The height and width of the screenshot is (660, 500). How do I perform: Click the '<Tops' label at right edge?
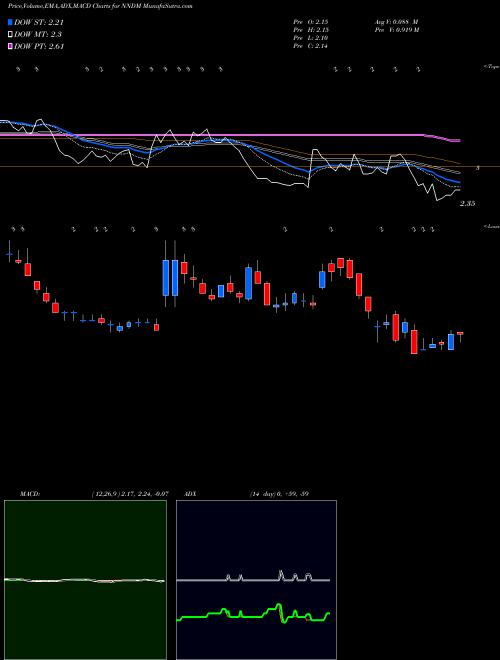tap(491, 67)
